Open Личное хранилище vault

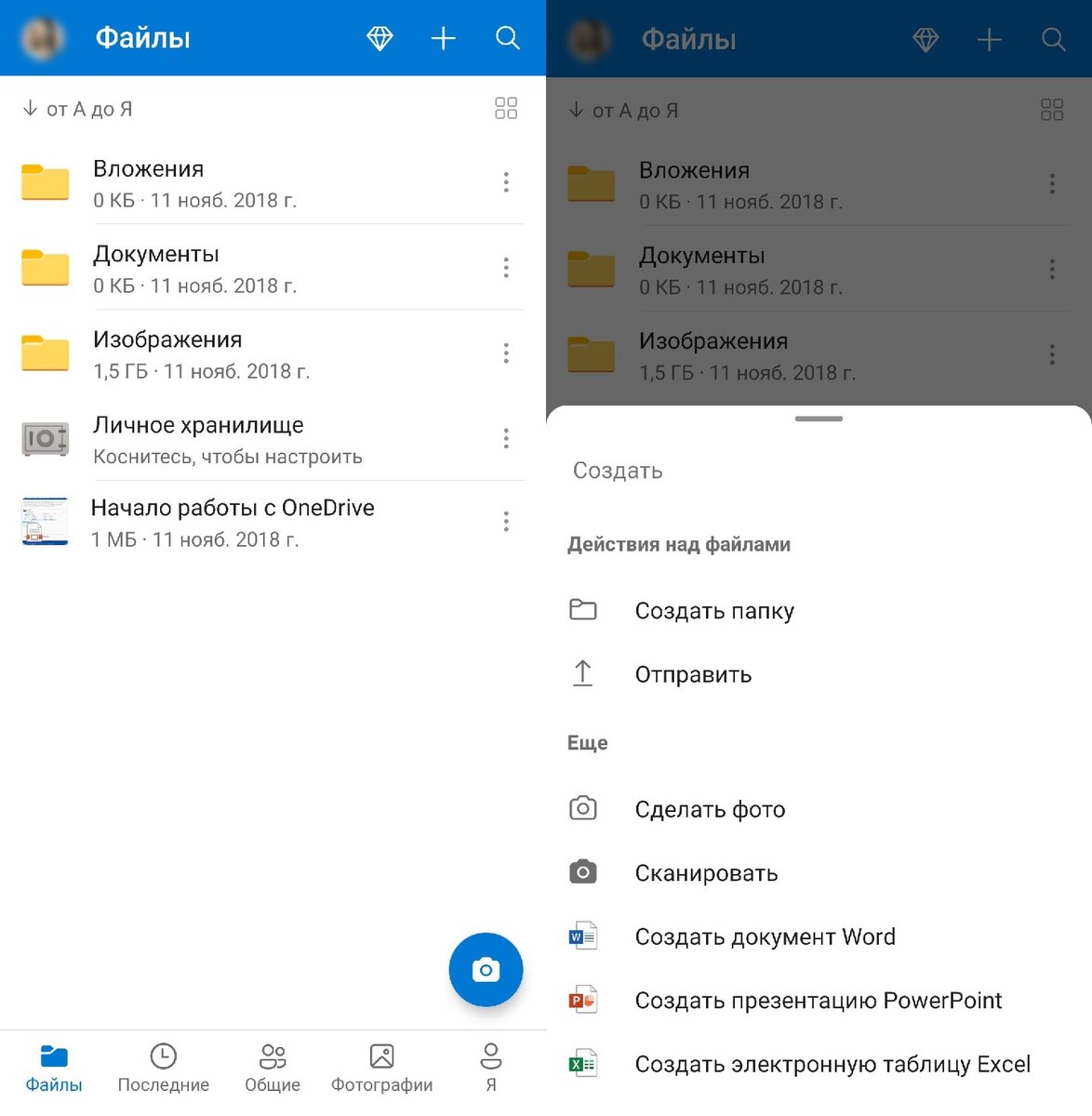click(273, 439)
